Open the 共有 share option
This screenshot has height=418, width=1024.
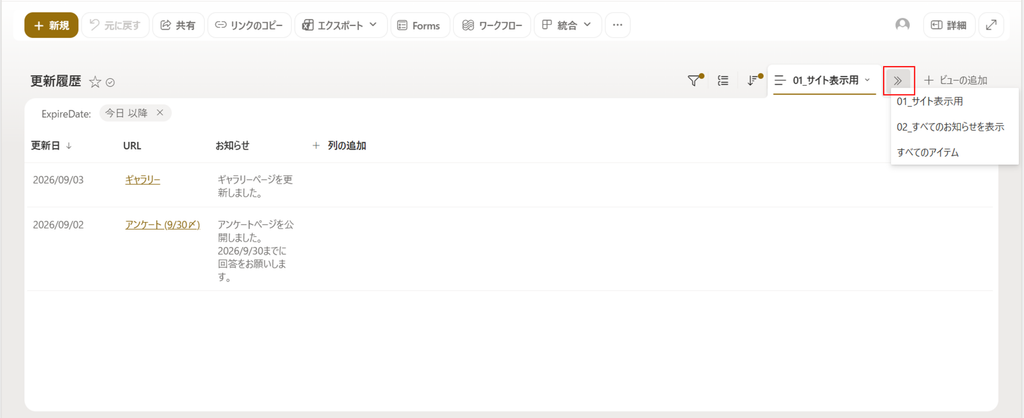pyautogui.click(x=178, y=25)
